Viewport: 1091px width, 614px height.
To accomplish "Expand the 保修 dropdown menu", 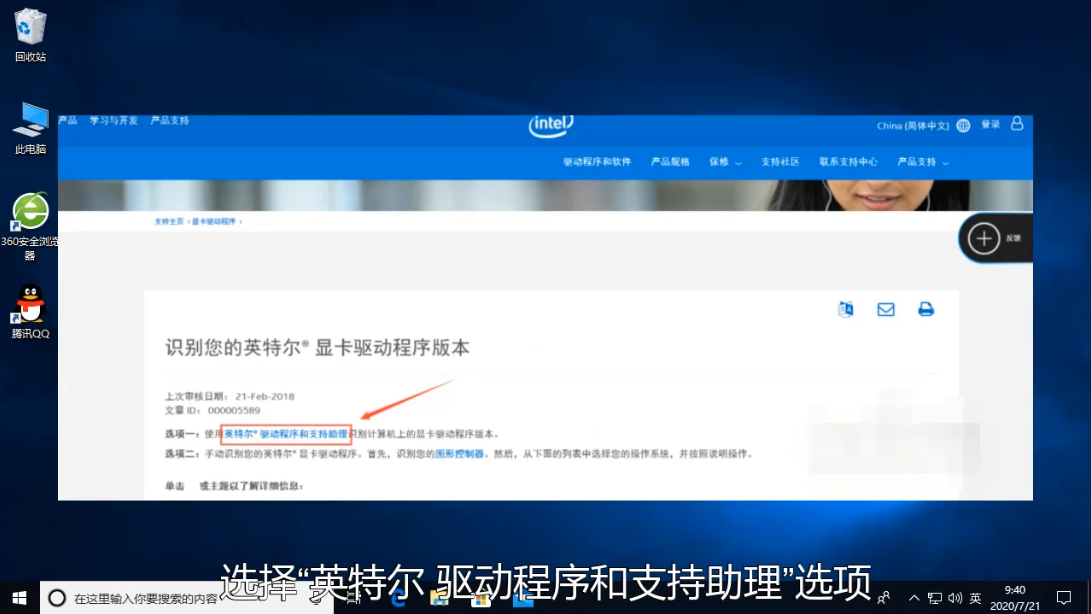I will coord(724,162).
